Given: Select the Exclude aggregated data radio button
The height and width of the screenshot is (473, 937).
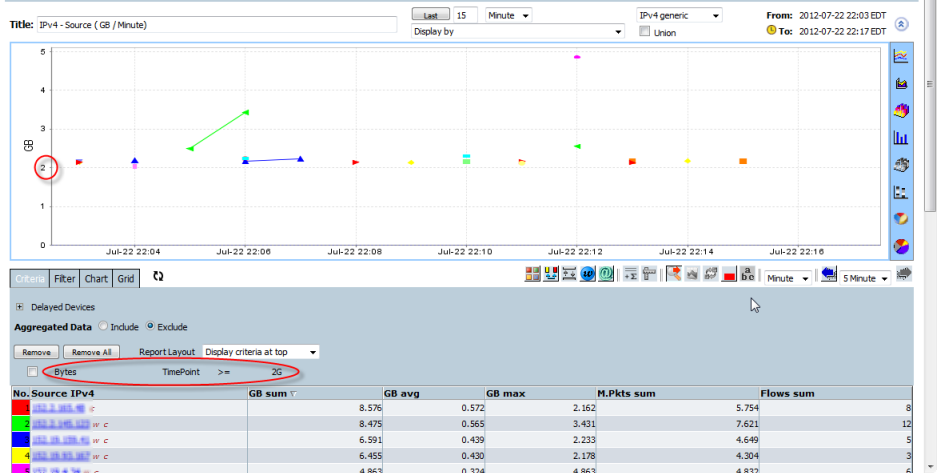Looking at the screenshot, I should tap(150, 326).
